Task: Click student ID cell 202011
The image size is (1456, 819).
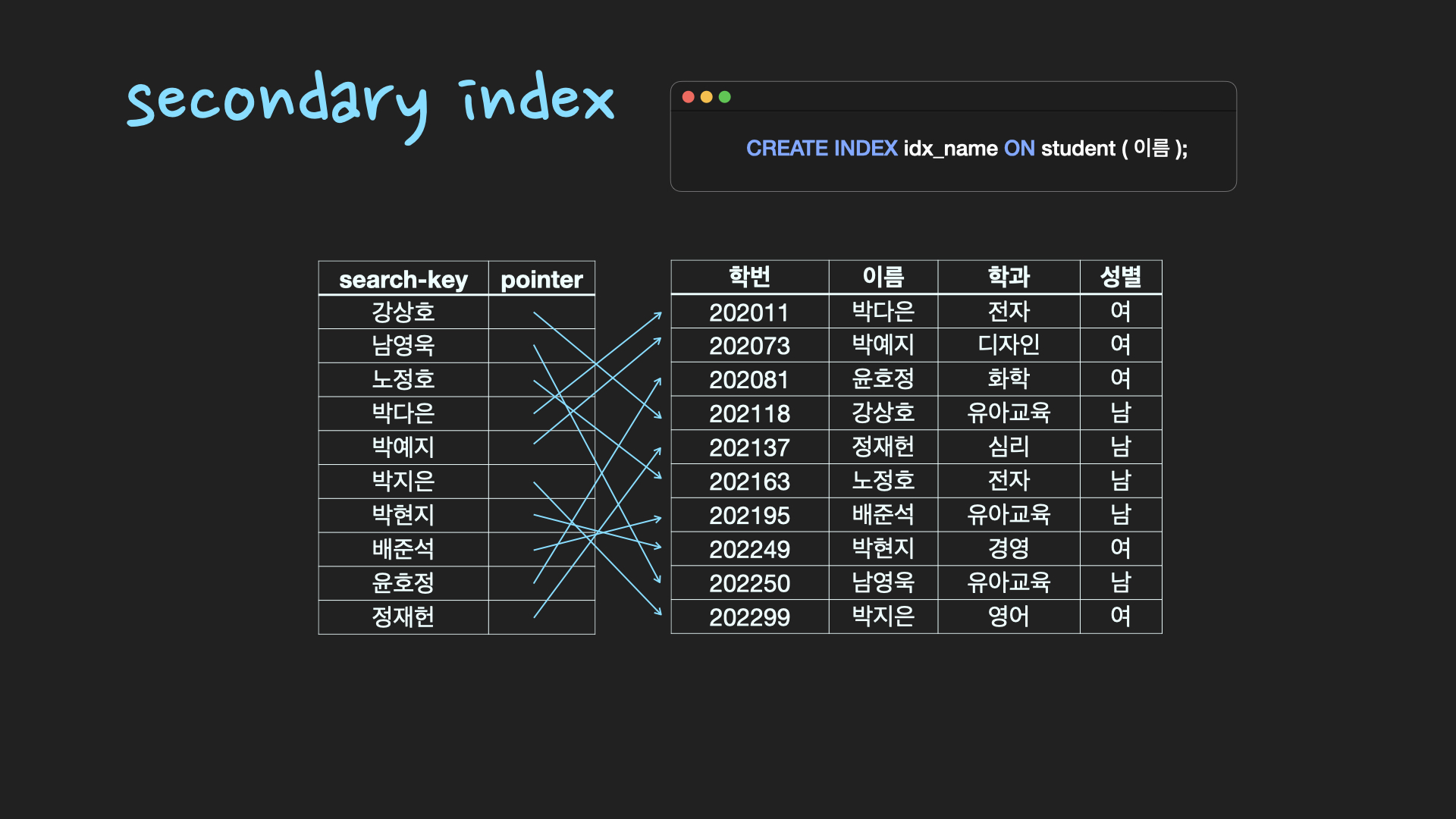Action: click(749, 312)
